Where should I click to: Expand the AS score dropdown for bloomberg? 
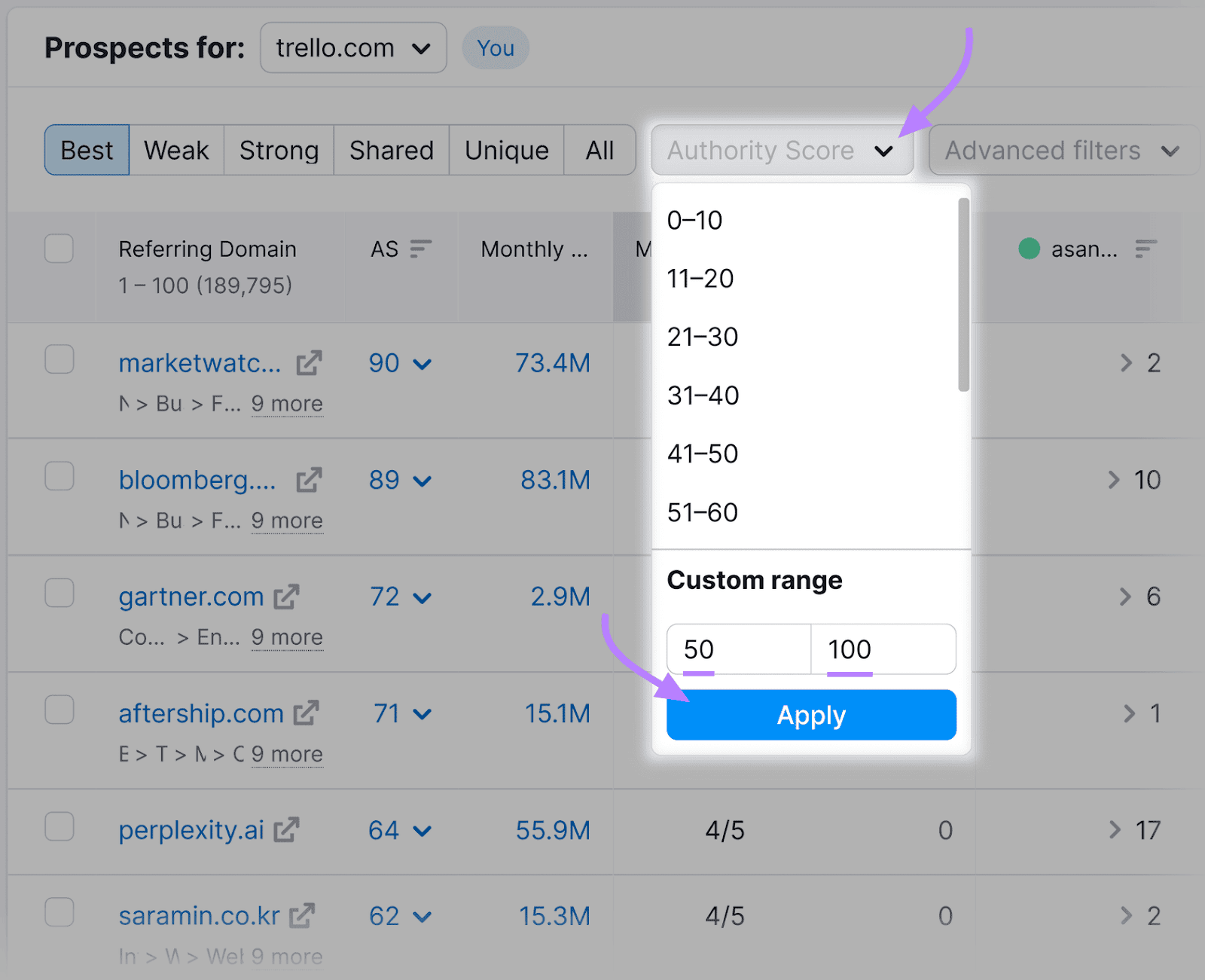point(424,480)
